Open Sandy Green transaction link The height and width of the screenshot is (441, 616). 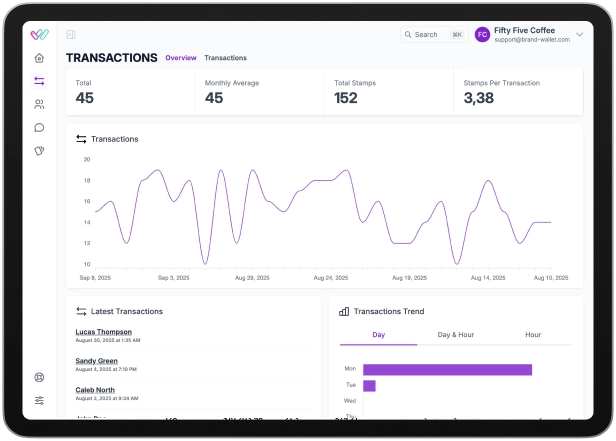(x=96, y=361)
